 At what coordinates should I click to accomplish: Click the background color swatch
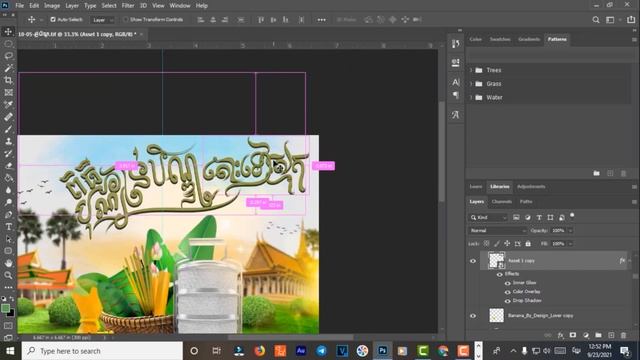tap(11, 314)
